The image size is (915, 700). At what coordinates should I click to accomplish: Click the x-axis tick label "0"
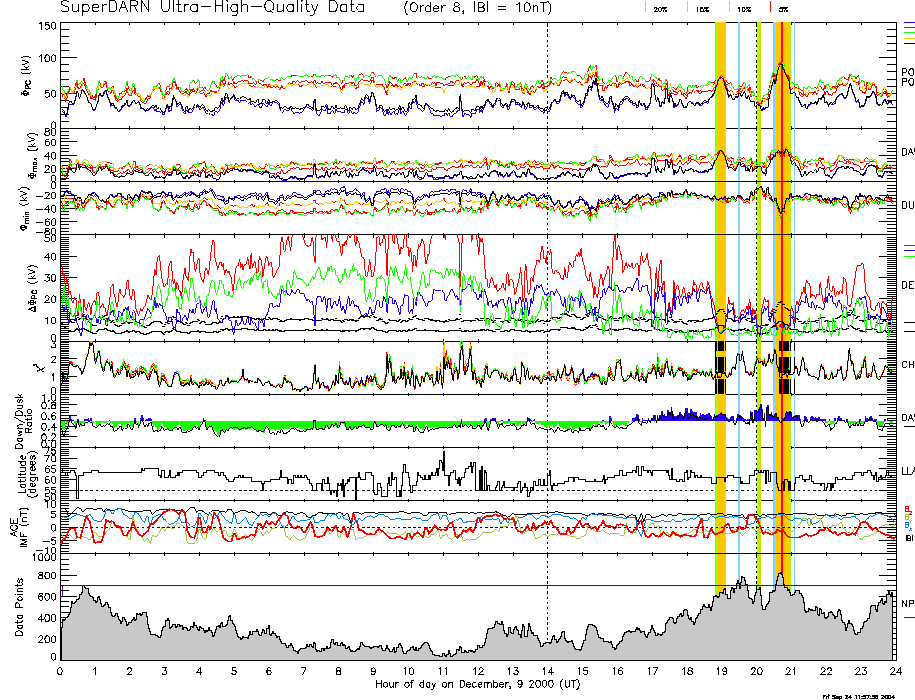point(60,671)
